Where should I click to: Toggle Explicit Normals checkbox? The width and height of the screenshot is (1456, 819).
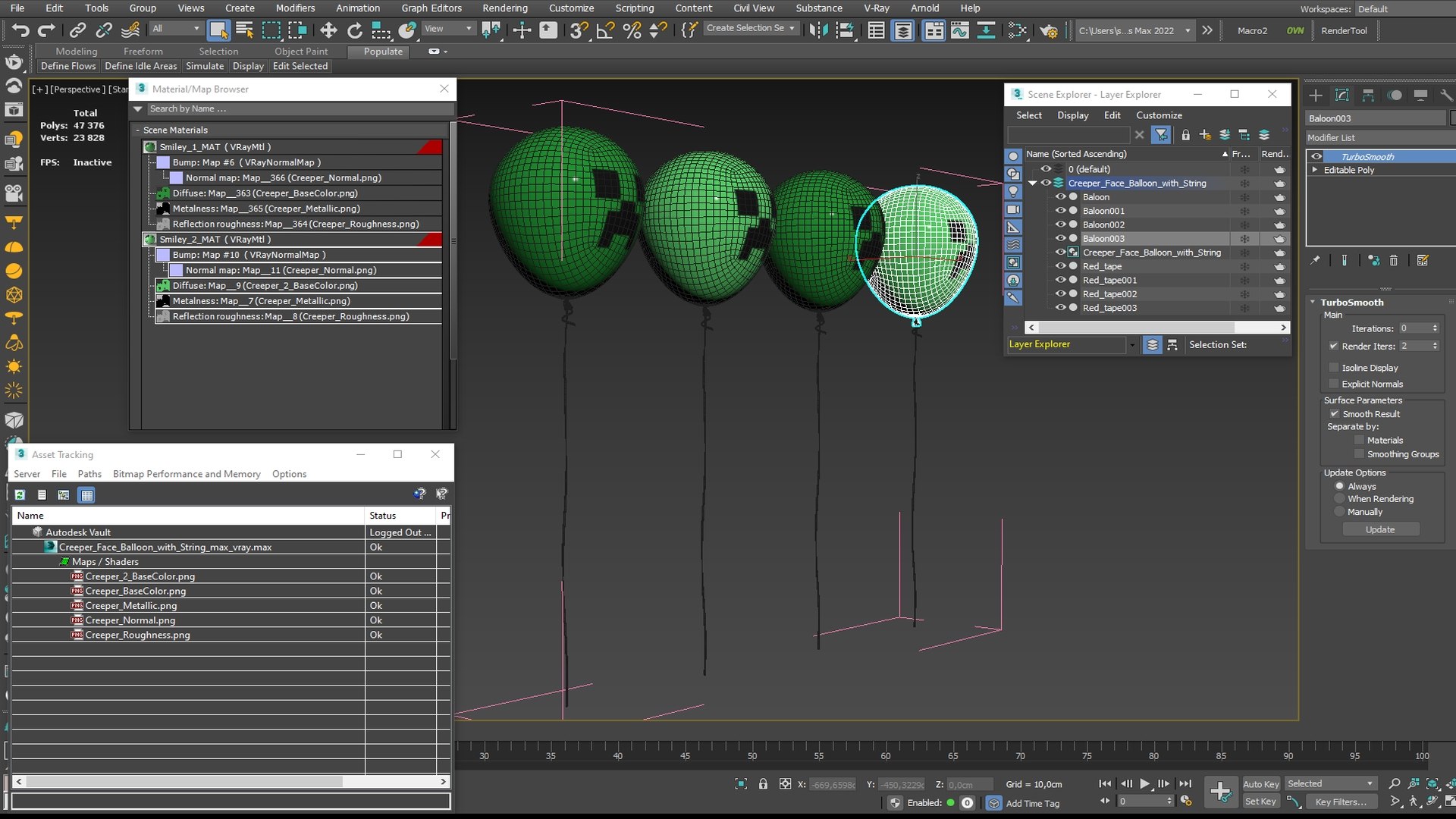tap(1334, 384)
